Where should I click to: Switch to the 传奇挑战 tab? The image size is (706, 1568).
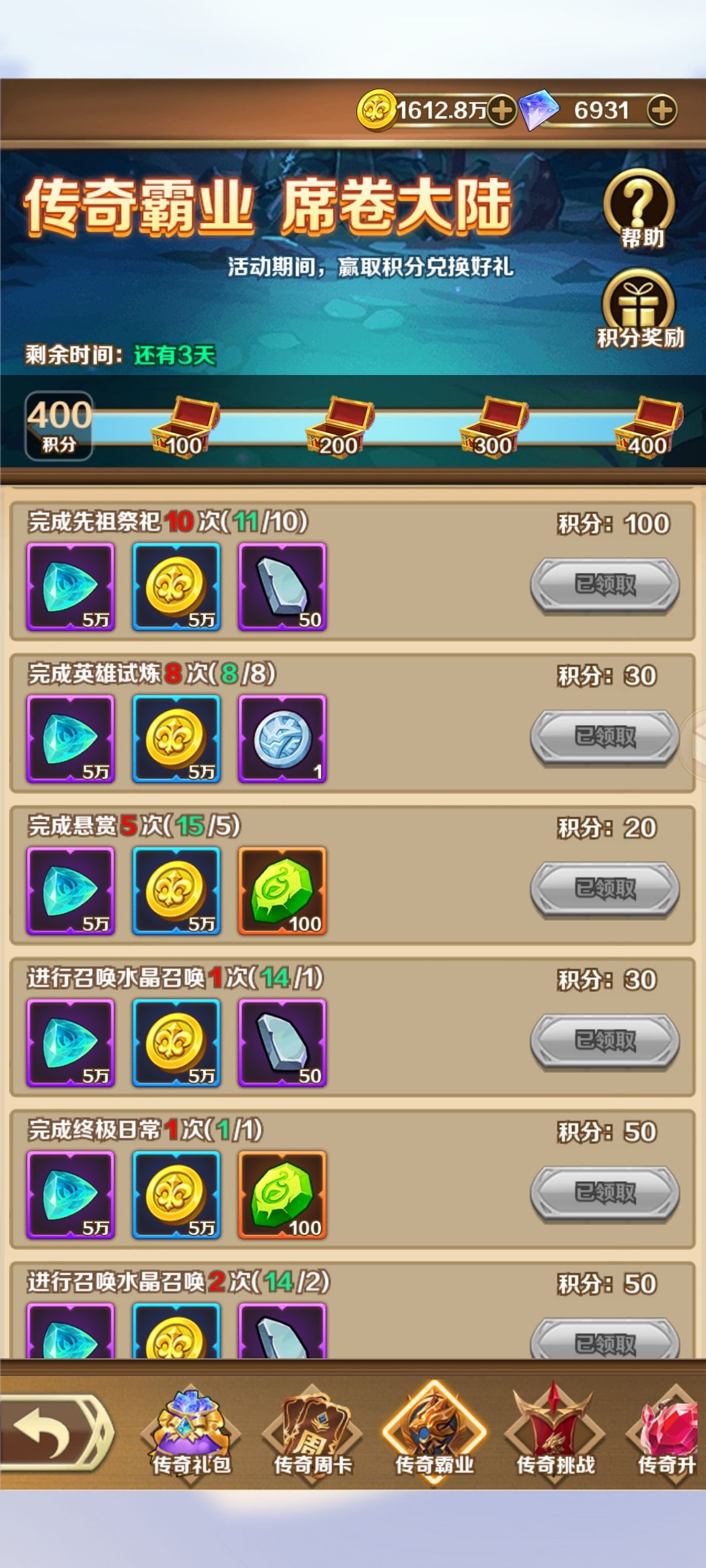[556, 1433]
